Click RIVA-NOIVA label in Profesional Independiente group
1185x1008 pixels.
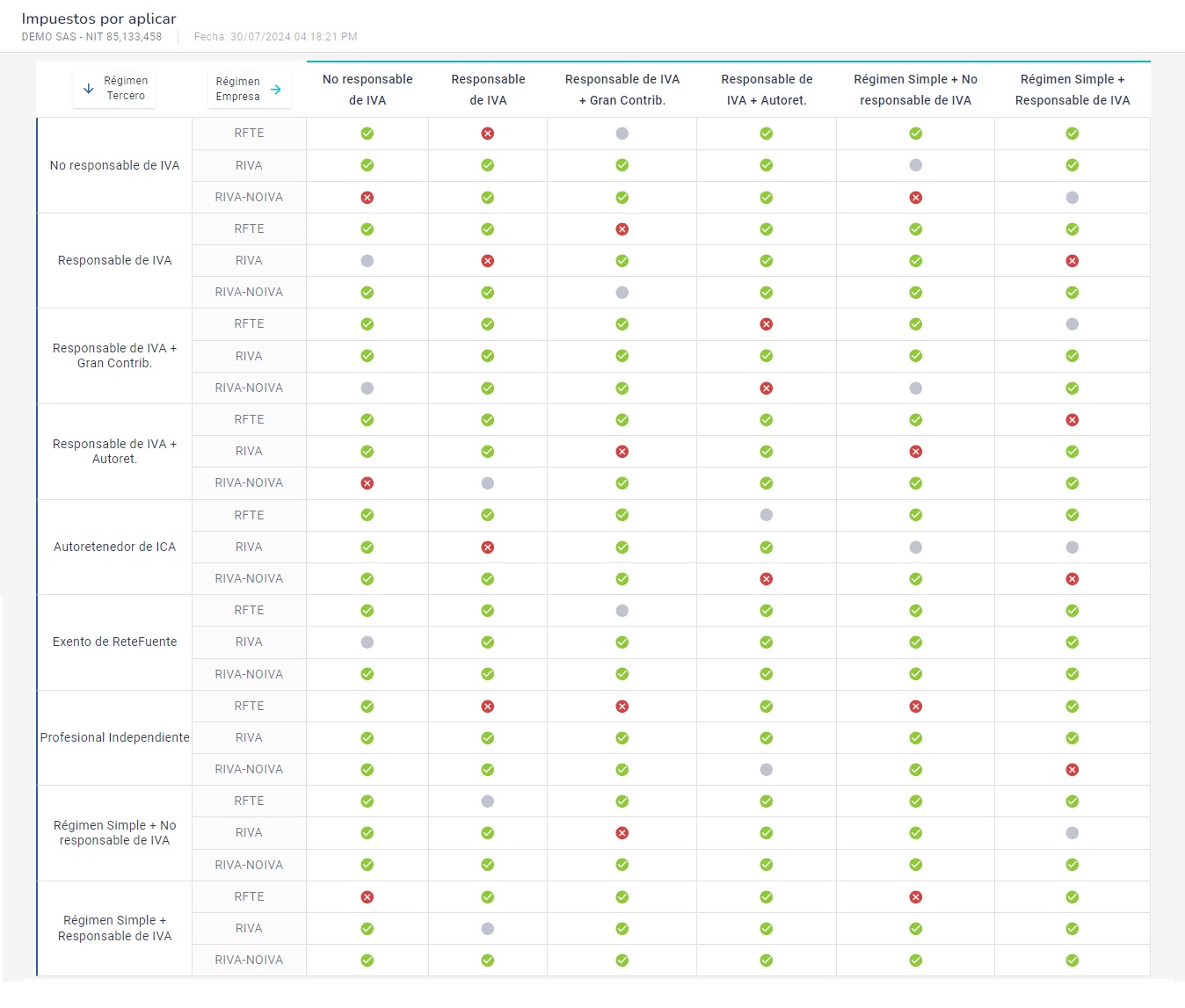(x=250, y=769)
